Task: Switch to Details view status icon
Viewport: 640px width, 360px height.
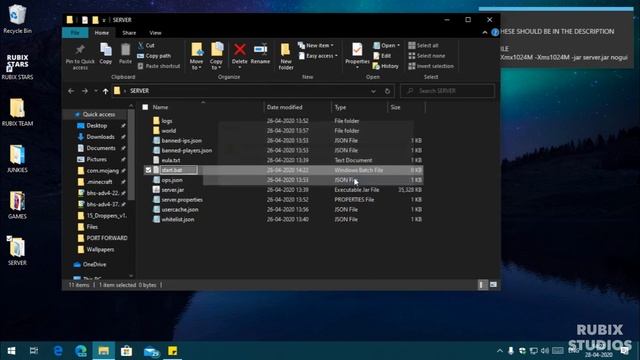Action: coord(482,284)
